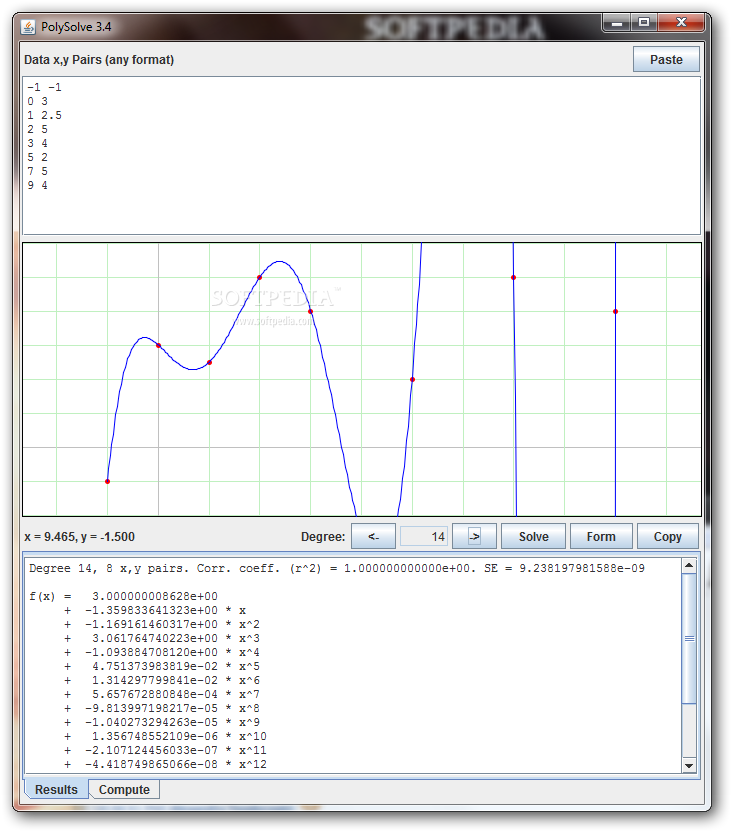Click data row "1 2.5"
This screenshot has height=832, width=732.
click(x=45, y=115)
